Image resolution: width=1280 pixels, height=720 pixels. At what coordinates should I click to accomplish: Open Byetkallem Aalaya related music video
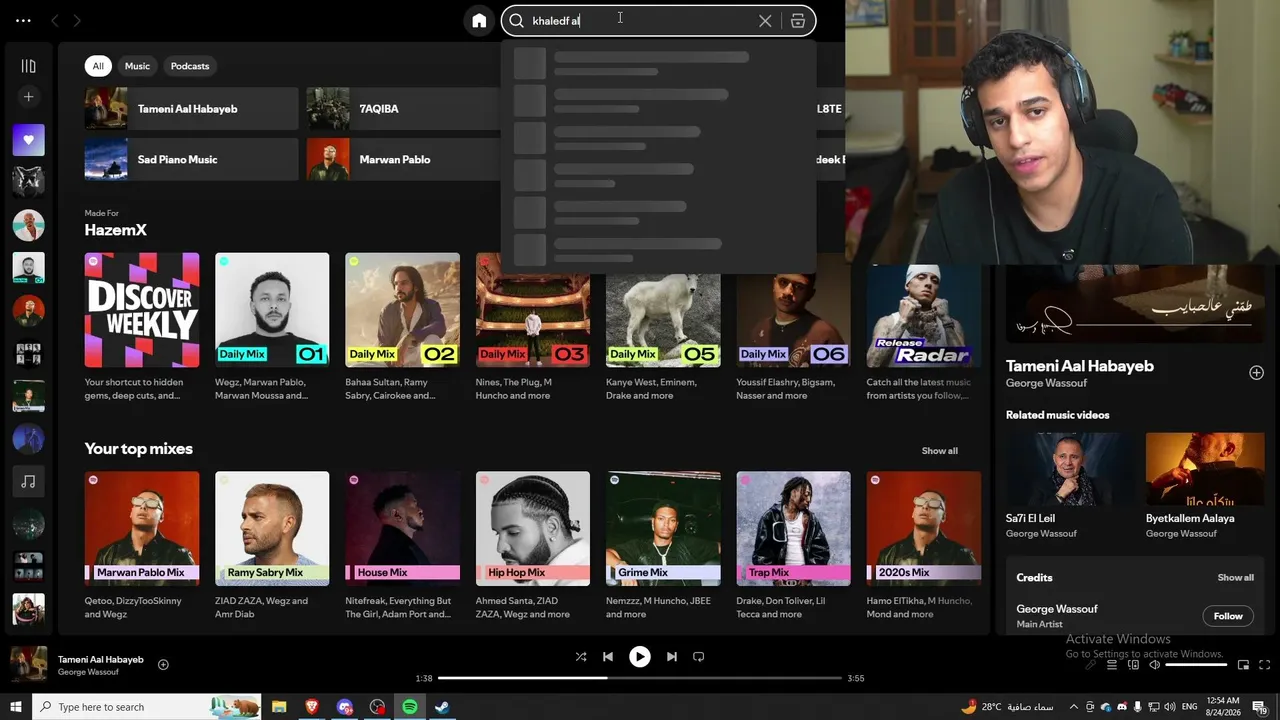tap(1205, 469)
